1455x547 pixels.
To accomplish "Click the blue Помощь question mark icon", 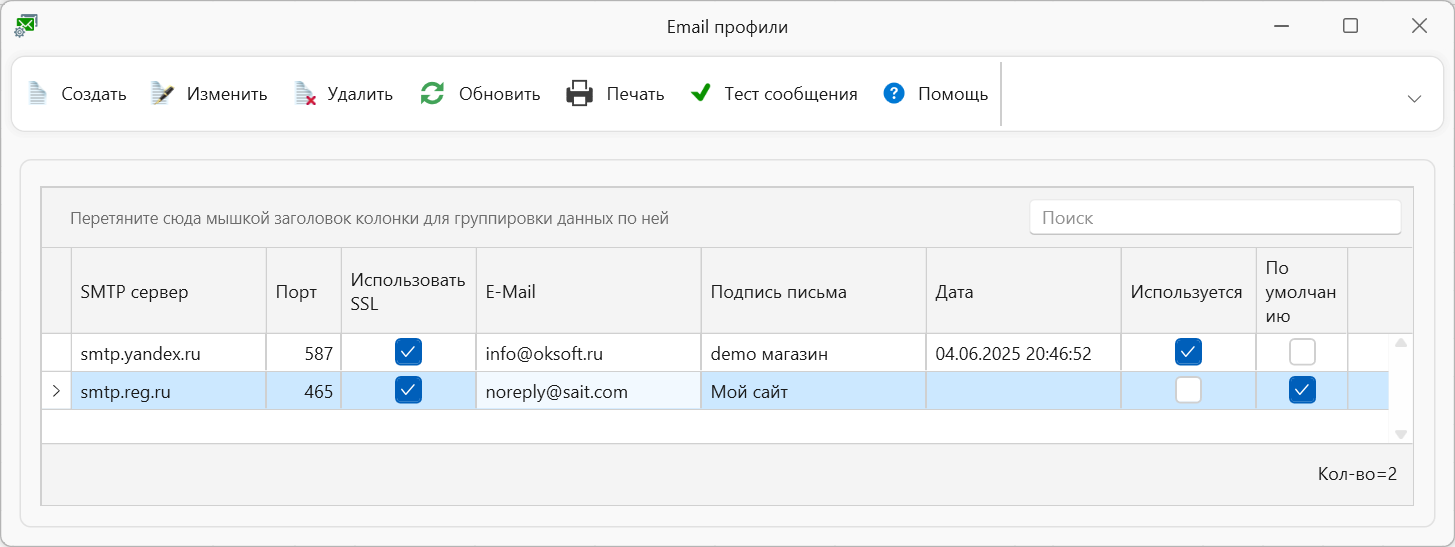I will point(894,94).
